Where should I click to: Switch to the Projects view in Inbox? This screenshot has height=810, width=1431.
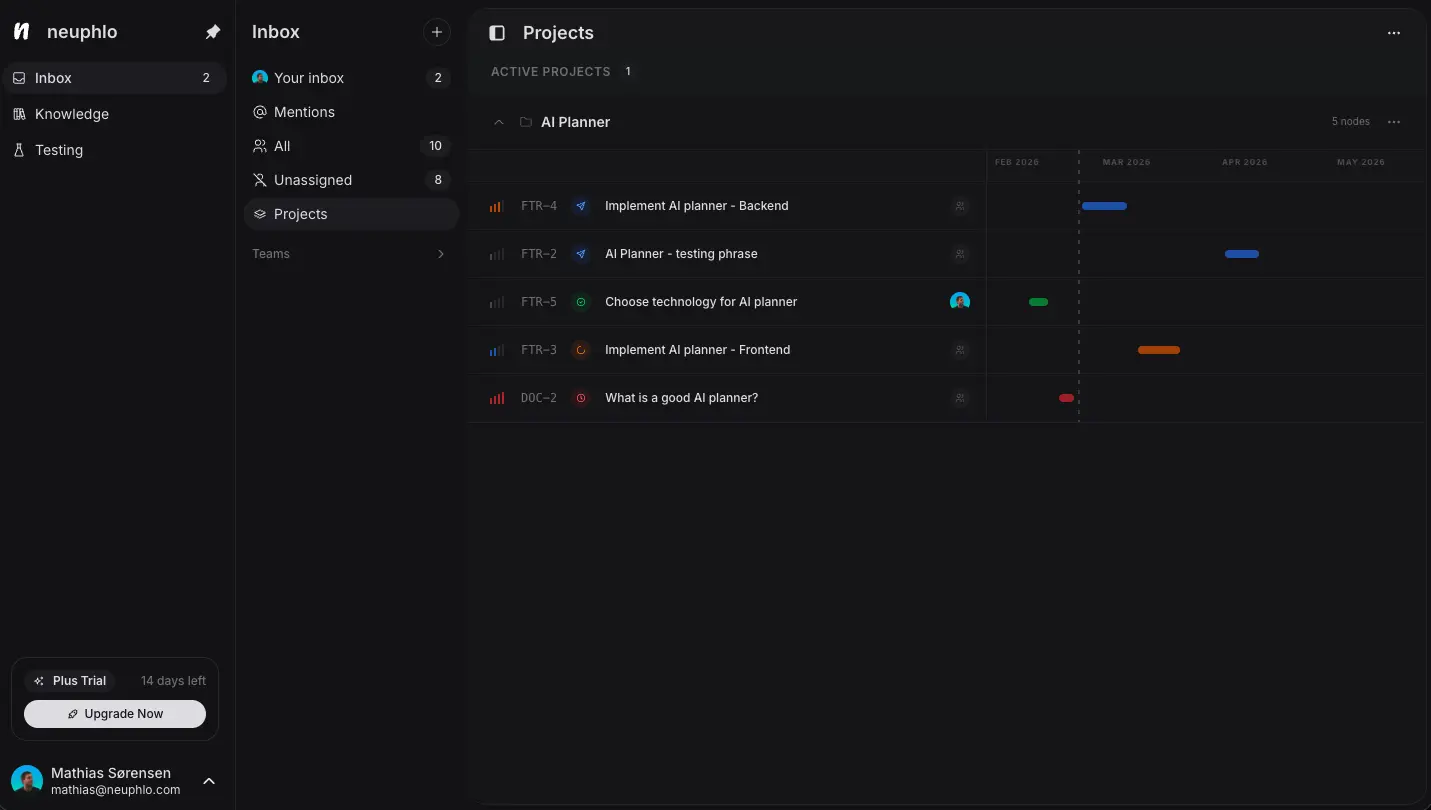click(300, 214)
